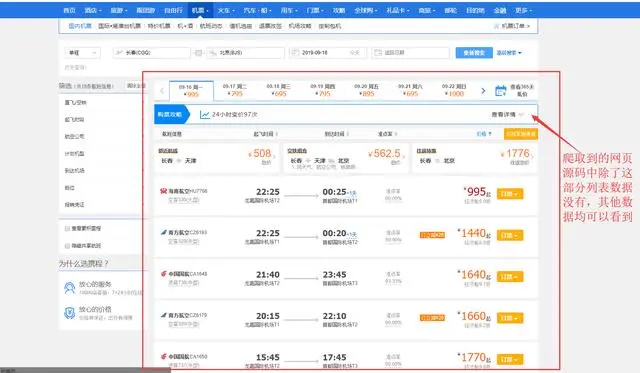The image size is (640, 373).
Task: Expand booking for the ¥1770 flight
Action: coord(510,360)
